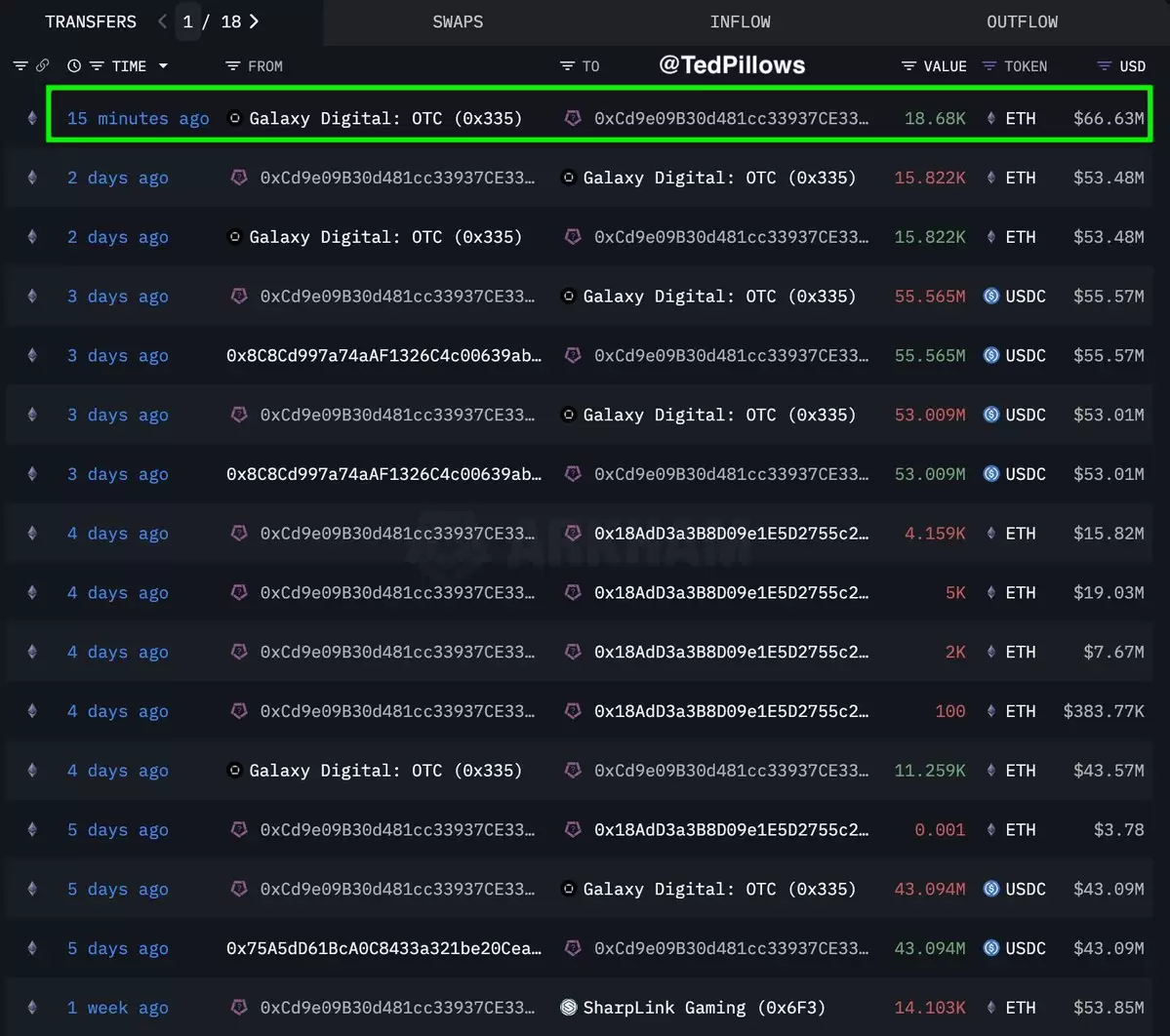
Task: Click the $15.82M USD amount
Action: click(x=1109, y=534)
